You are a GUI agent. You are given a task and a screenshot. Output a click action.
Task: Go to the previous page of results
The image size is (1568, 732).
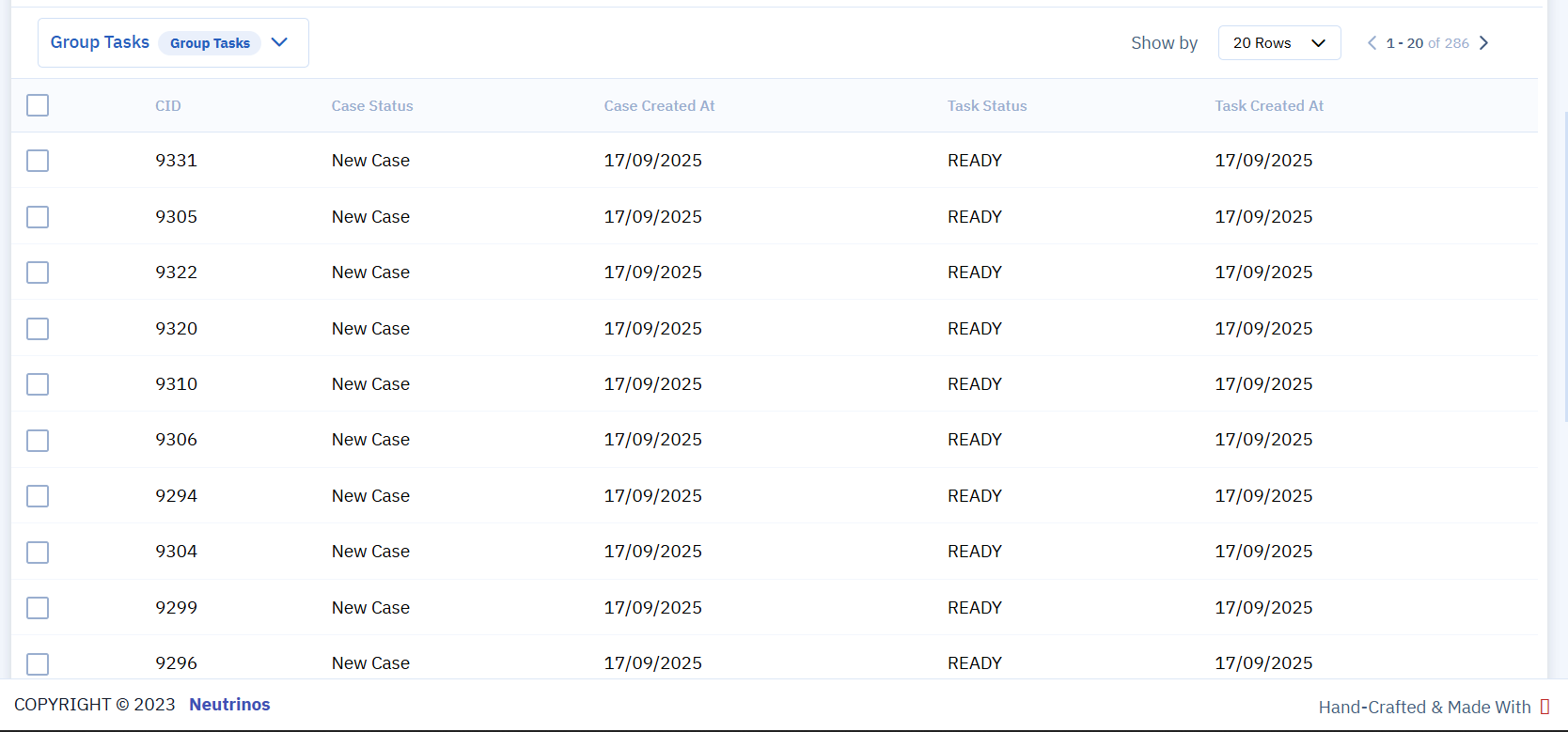click(1372, 43)
